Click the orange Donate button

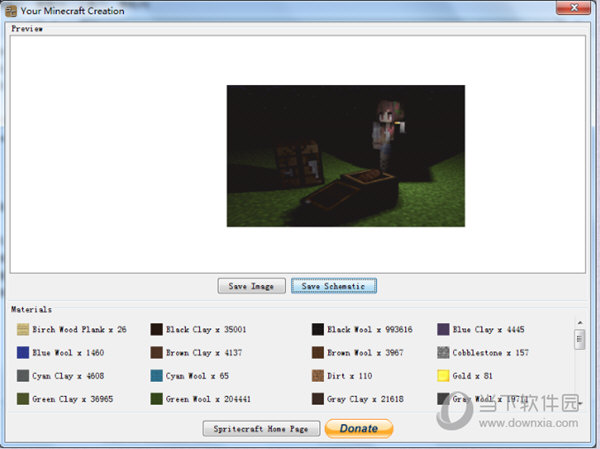pyautogui.click(x=359, y=429)
